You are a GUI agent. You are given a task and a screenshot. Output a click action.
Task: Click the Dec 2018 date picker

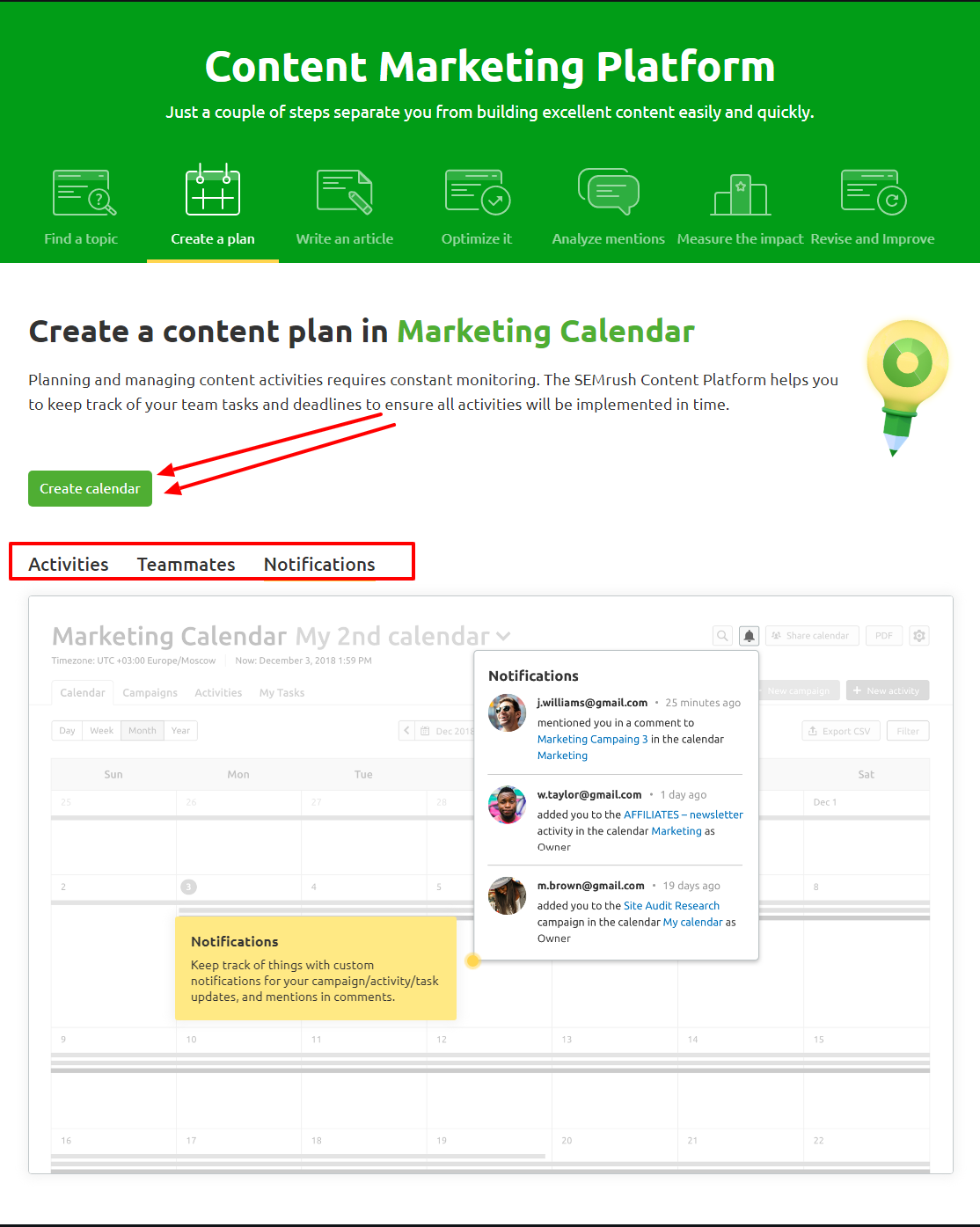(x=445, y=731)
